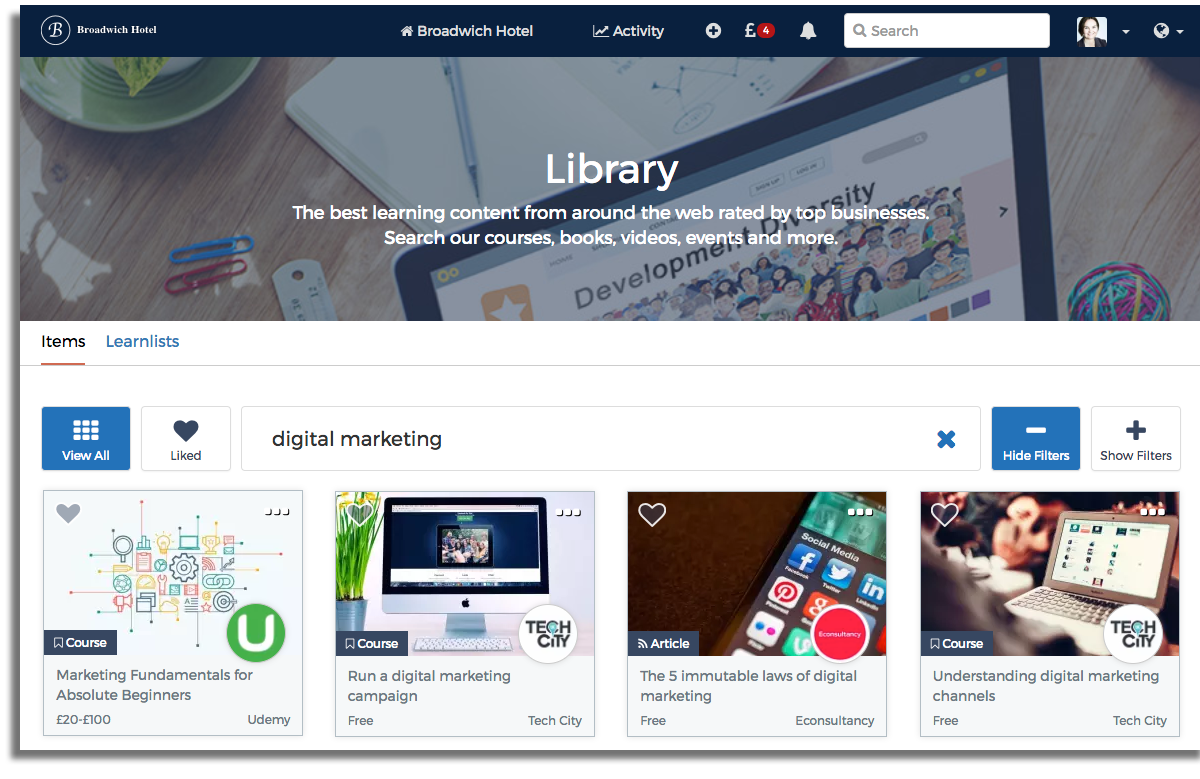Screen dimensions: 1200x779
Task: Click the globe language icon
Action: point(1161,30)
